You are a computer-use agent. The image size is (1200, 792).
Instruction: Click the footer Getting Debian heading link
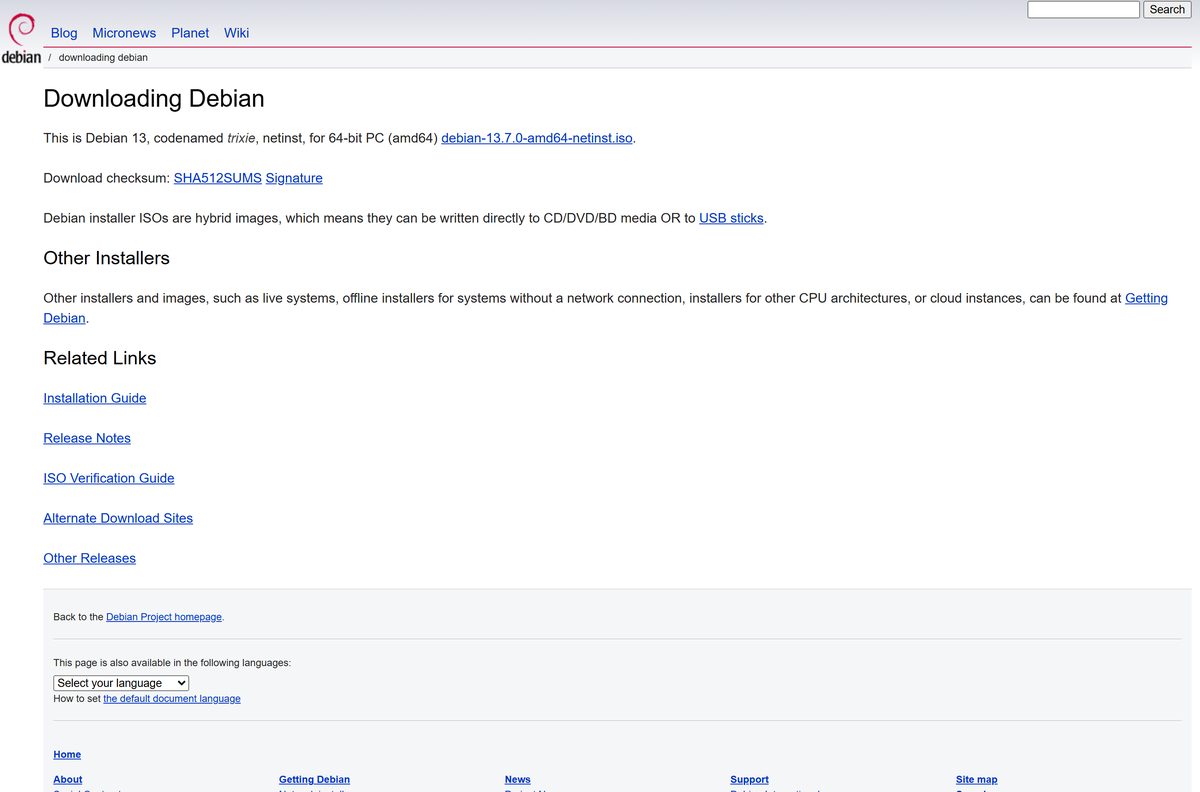click(315, 780)
